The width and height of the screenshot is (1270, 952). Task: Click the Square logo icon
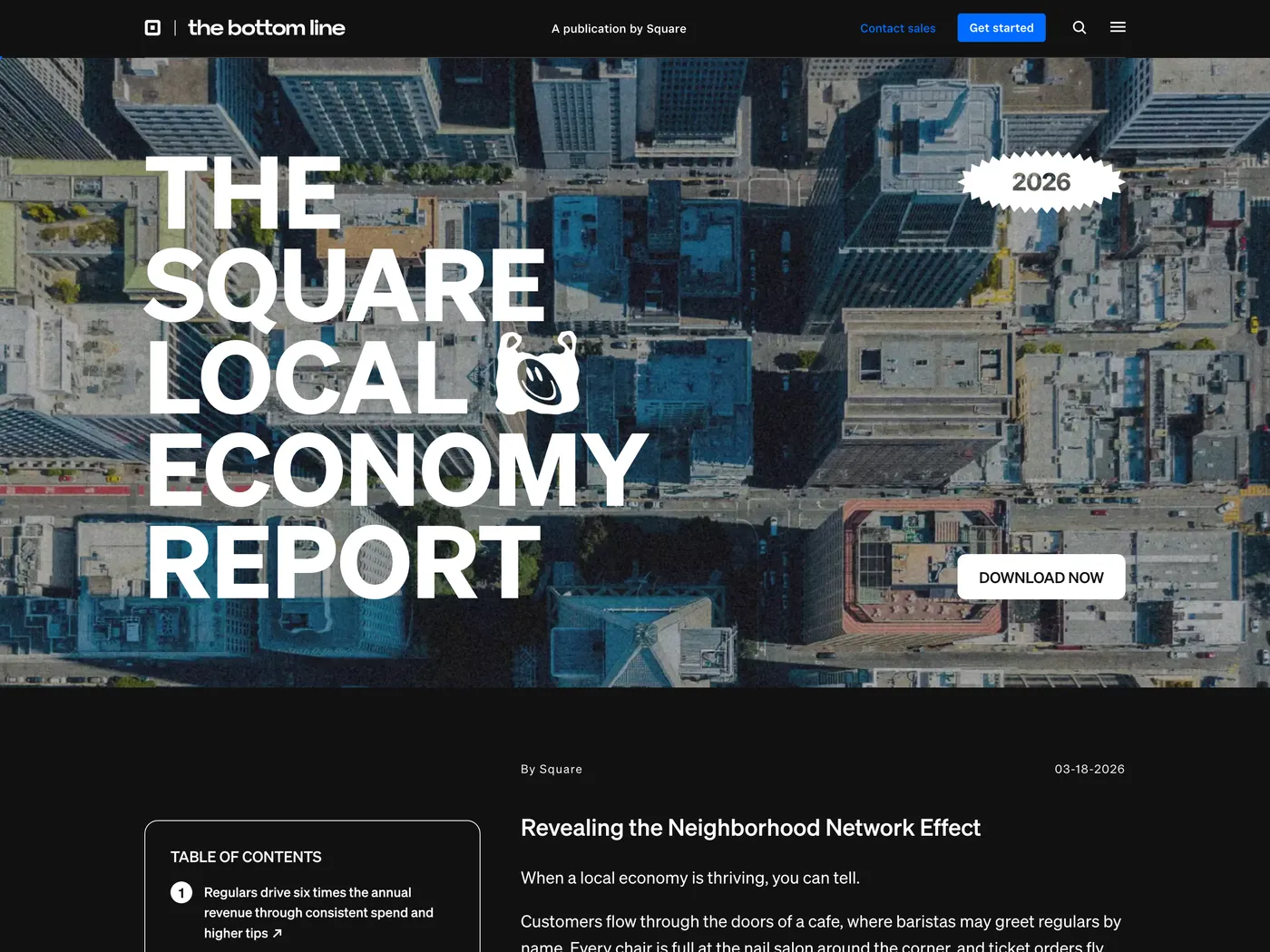tap(152, 28)
